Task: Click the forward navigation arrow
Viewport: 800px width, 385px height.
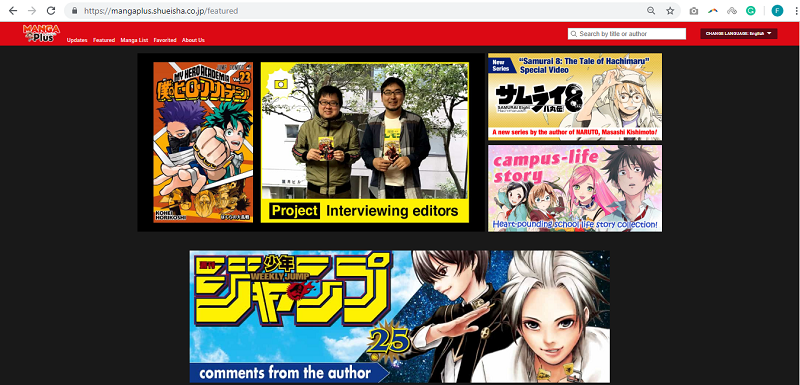Action: click(x=32, y=11)
